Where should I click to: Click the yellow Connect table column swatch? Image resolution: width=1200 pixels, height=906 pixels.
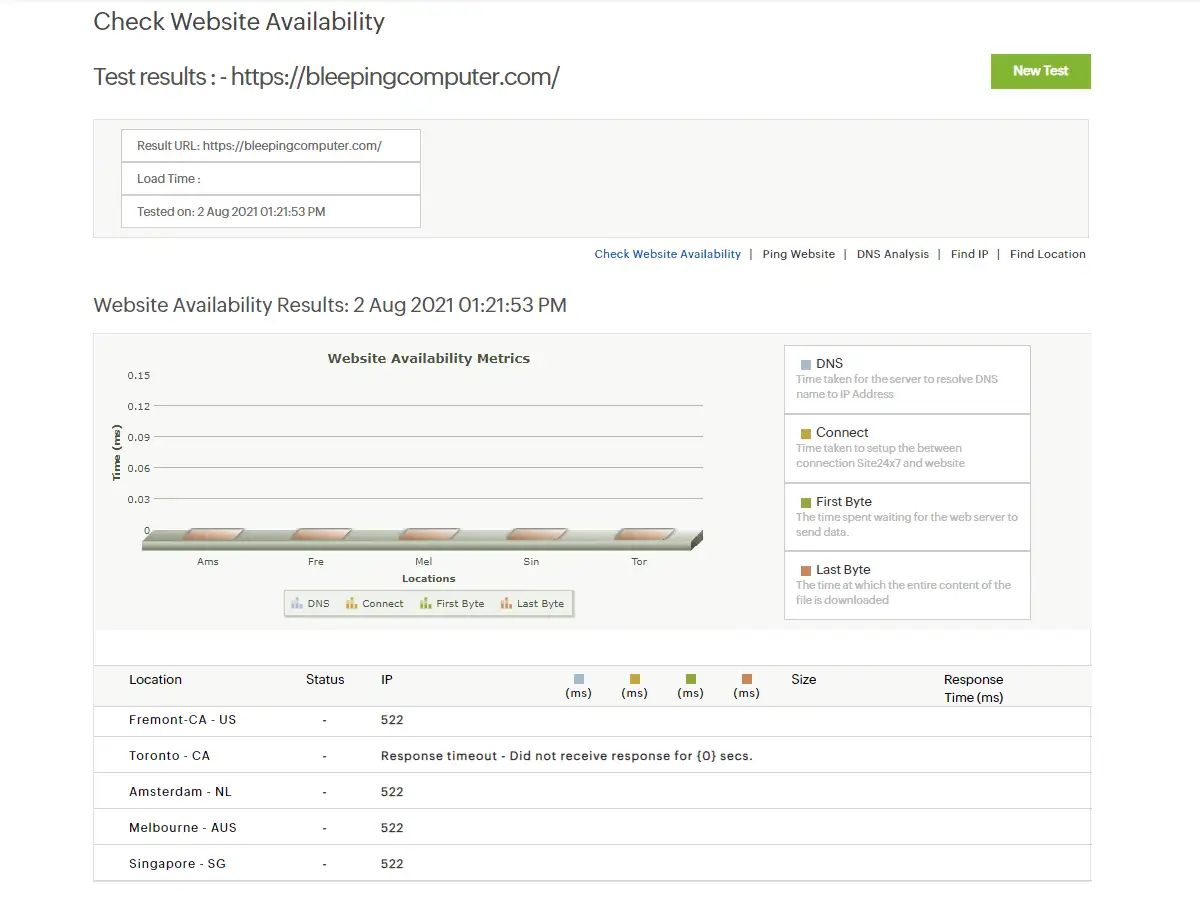[x=635, y=679]
